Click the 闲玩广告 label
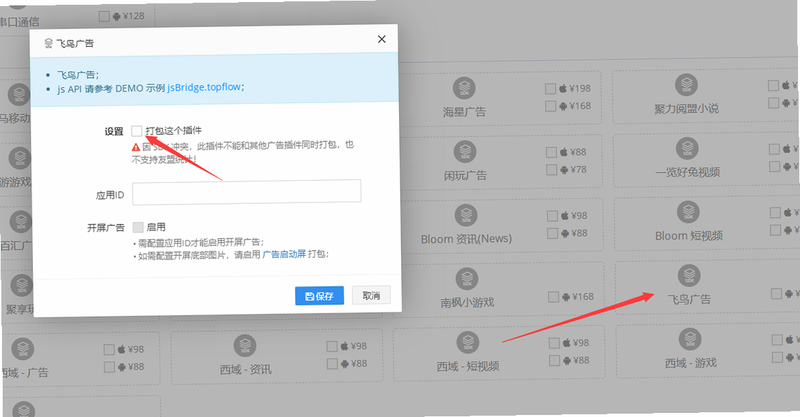The height and width of the screenshot is (417, 800). point(465,176)
